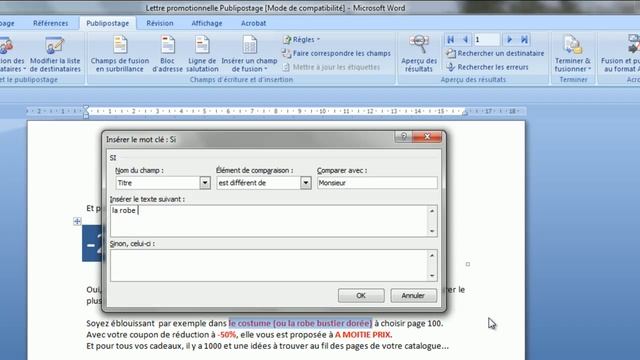Click Annuler in the dialog
This screenshot has width=640, height=360.
pyautogui.click(x=413, y=296)
